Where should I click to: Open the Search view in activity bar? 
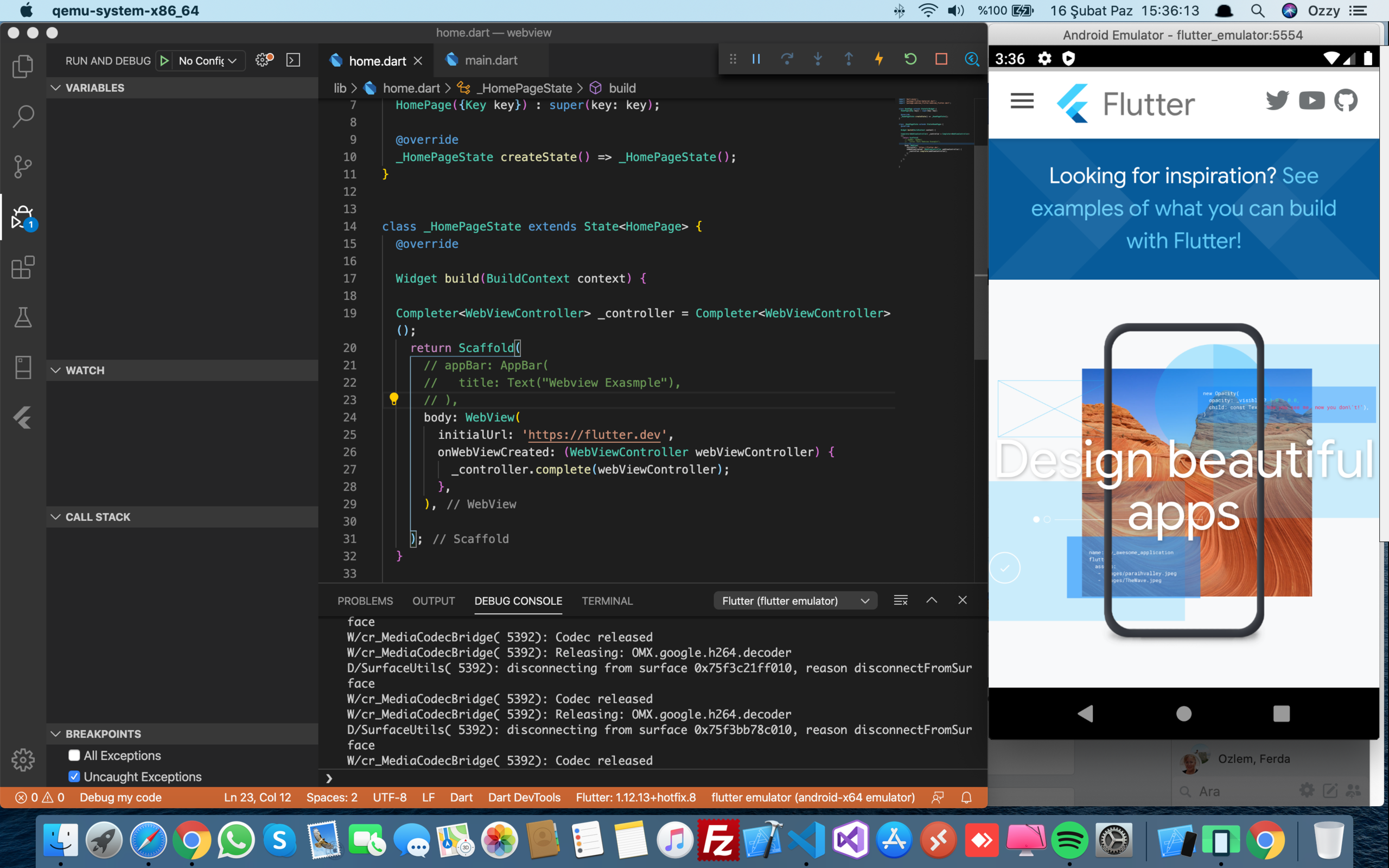click(23, 117)
